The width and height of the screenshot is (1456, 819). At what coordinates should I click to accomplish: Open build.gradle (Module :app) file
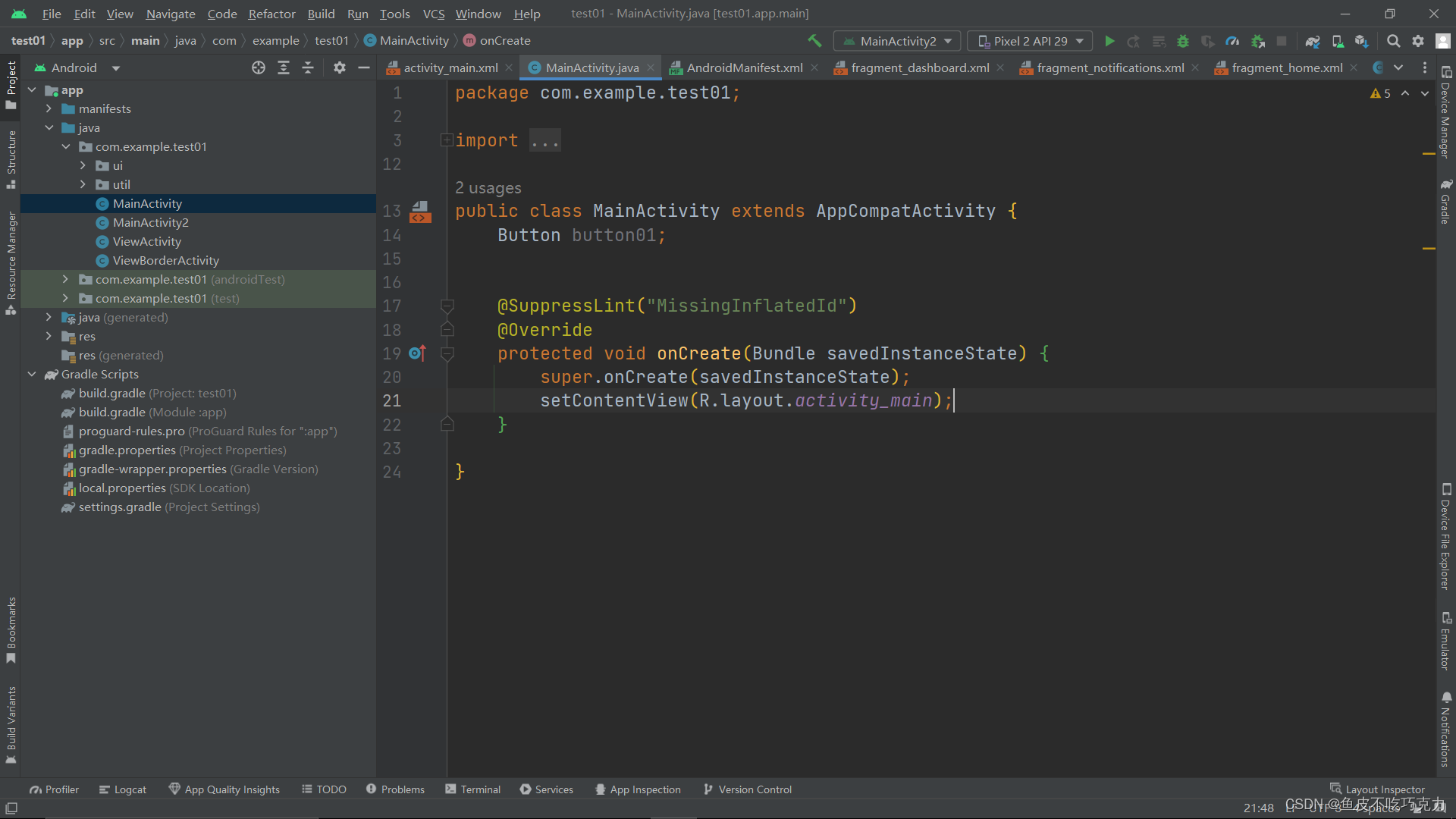tap(152, 413)
